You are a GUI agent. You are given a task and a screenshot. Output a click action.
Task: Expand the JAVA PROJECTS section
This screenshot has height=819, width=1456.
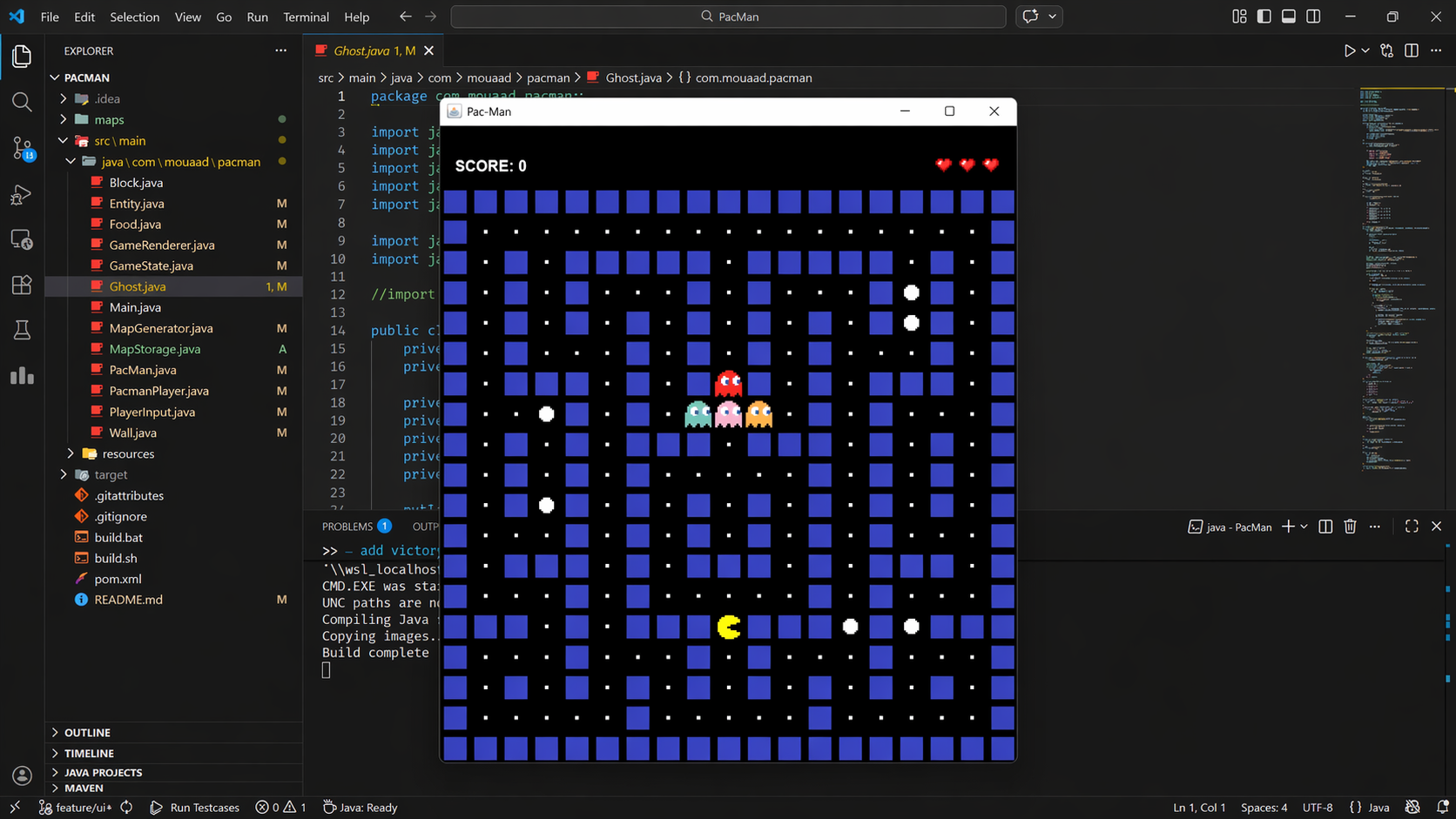pyautogui.click(x=103, y=772)
